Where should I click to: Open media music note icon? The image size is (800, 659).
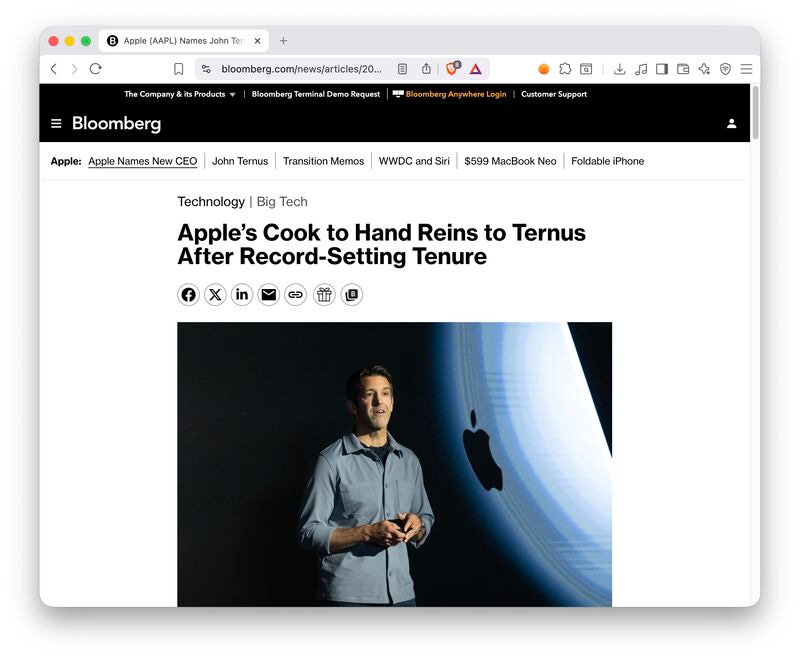tap(641, 69)
